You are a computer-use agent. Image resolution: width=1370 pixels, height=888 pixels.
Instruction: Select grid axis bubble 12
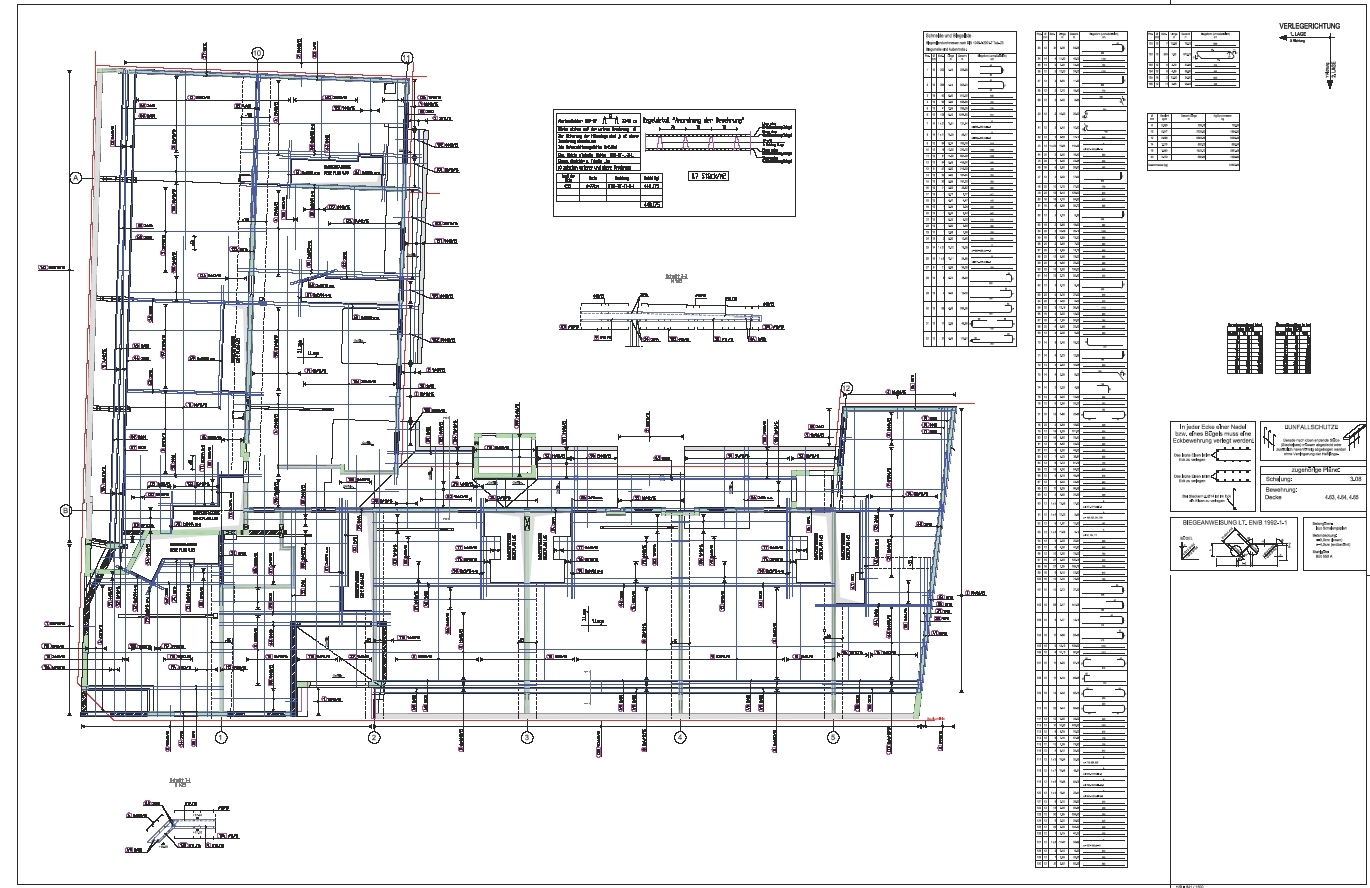pyautogui.click(x=847, y=387)
